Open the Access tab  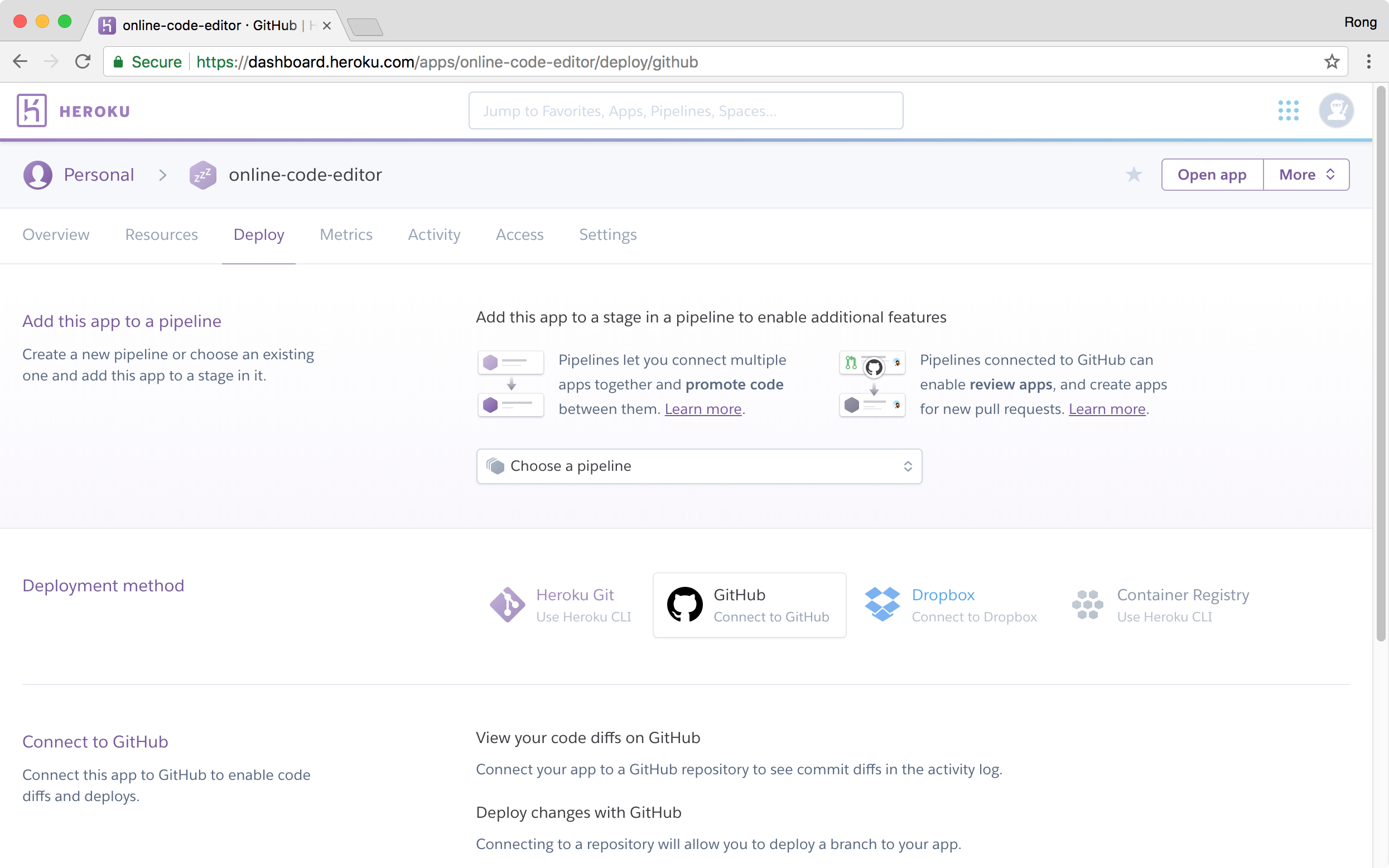click(x=519, y=235)
